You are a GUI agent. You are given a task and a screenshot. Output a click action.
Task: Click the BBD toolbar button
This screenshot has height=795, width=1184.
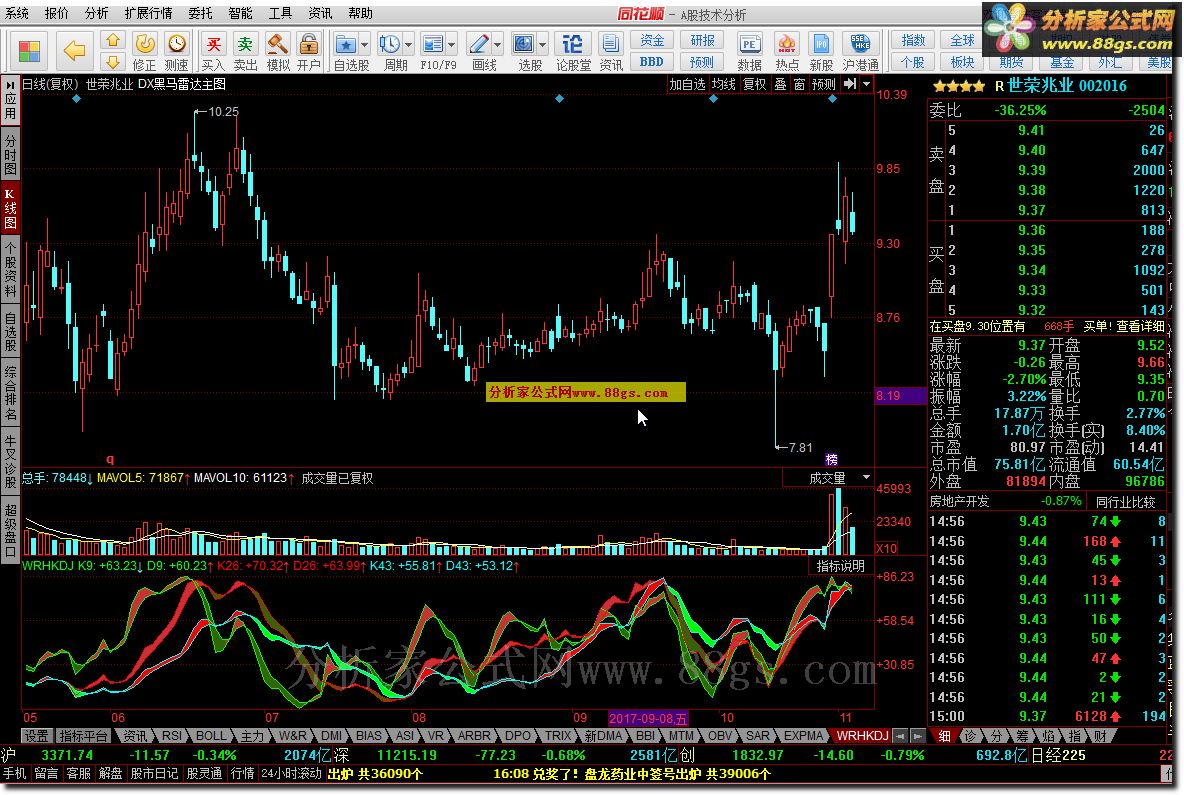coord(652,62)
